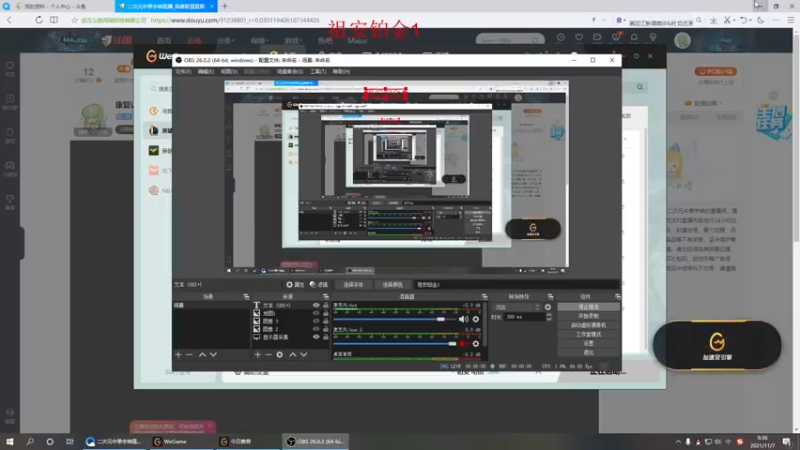Open the 场景集合(S) menu in OBS
Screen dimensions: 800x450
point(290,71)
